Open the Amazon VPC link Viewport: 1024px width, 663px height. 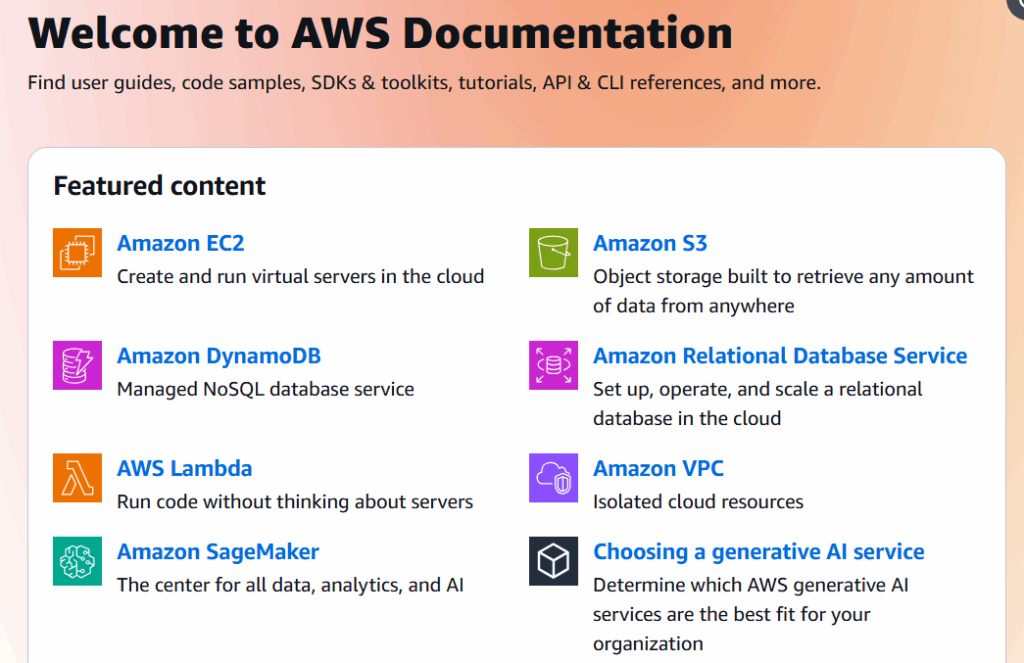coord(658,468)
